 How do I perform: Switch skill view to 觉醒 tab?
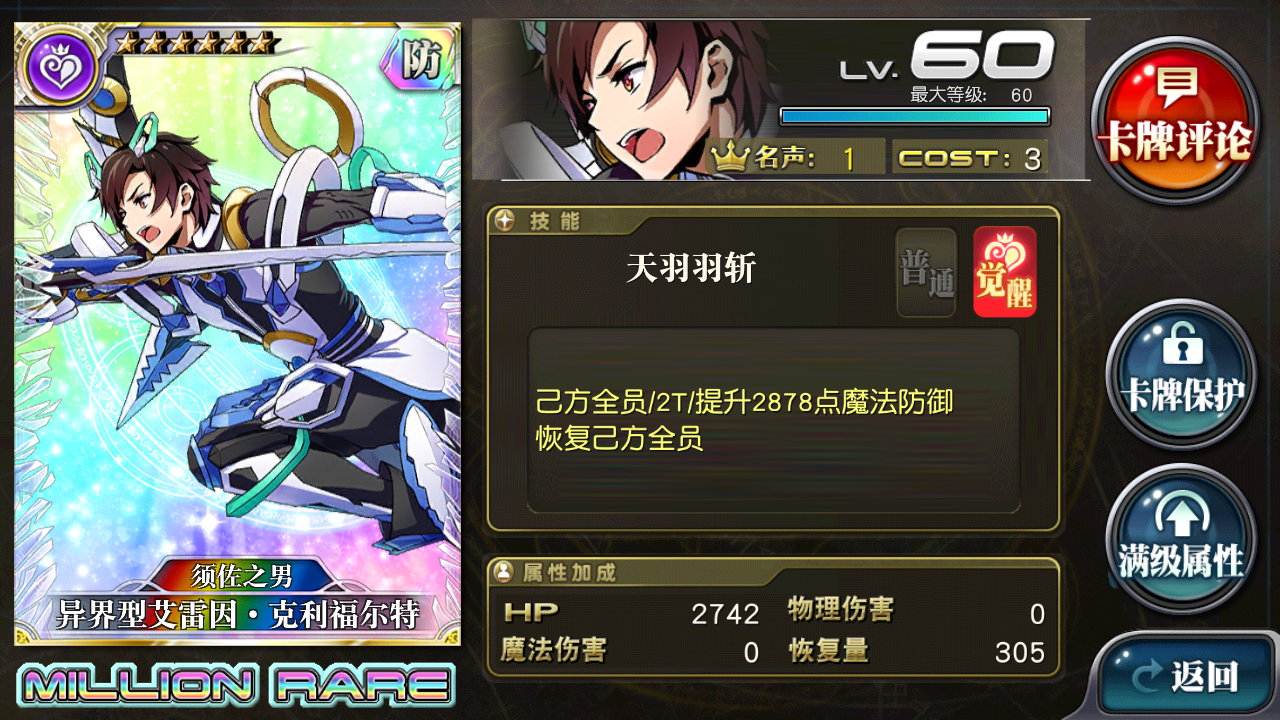[x=1005, y=272]
